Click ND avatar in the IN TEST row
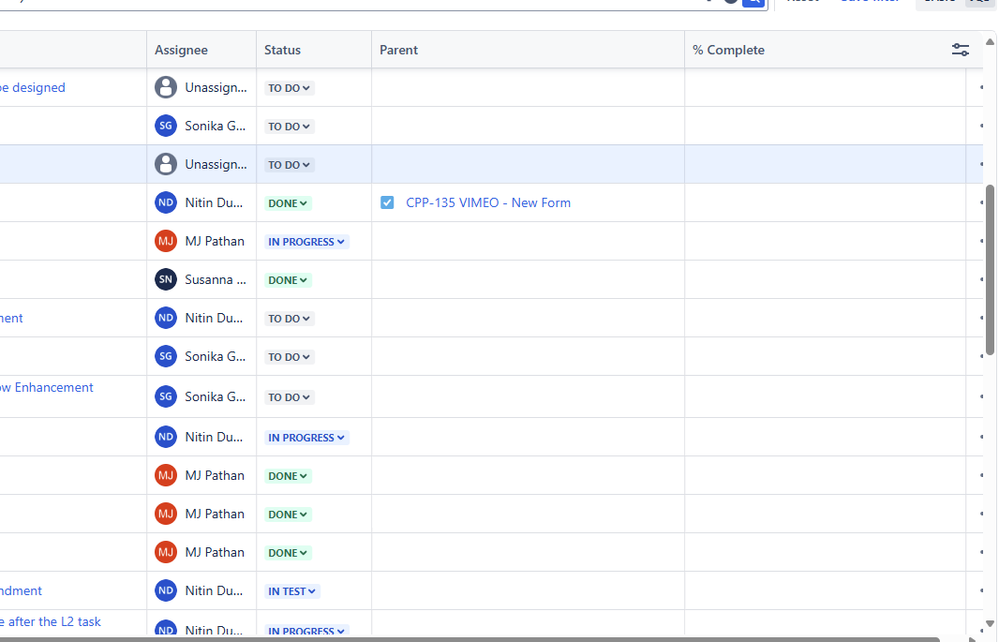The height and width of the screenshot is (642, 999). click(166, 590)
